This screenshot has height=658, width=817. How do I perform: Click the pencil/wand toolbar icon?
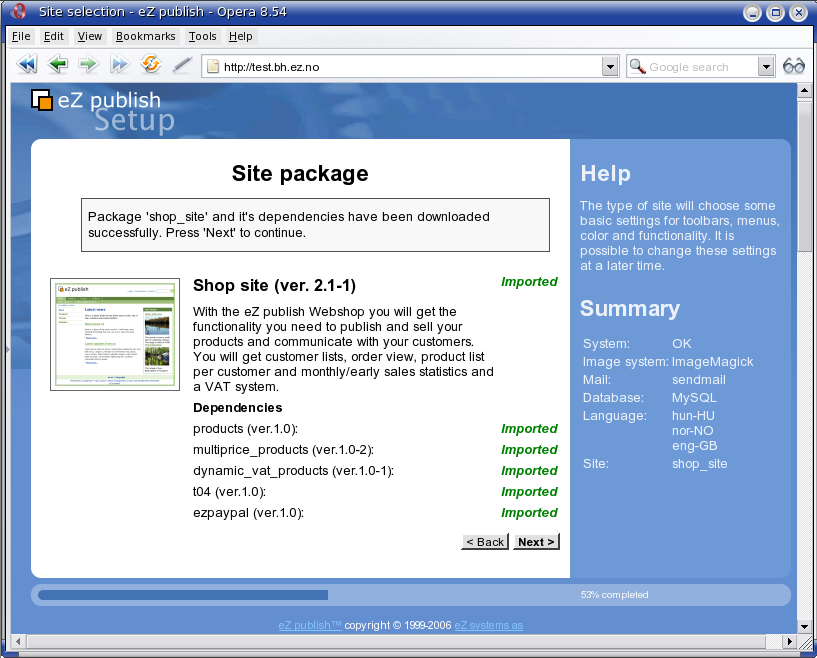(x=182, y=65)
